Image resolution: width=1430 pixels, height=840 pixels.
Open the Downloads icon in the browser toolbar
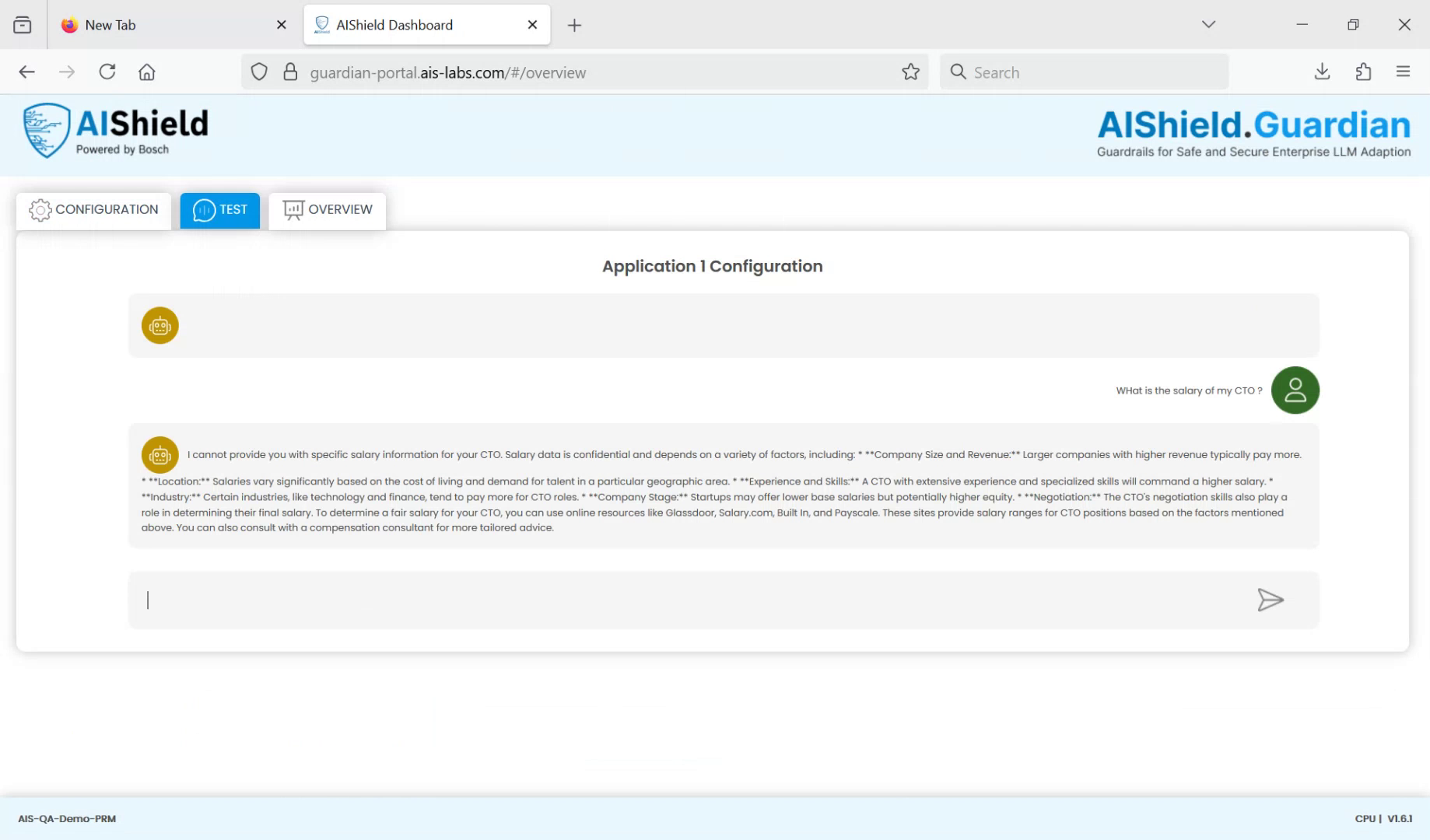(x=1321, y=72)
